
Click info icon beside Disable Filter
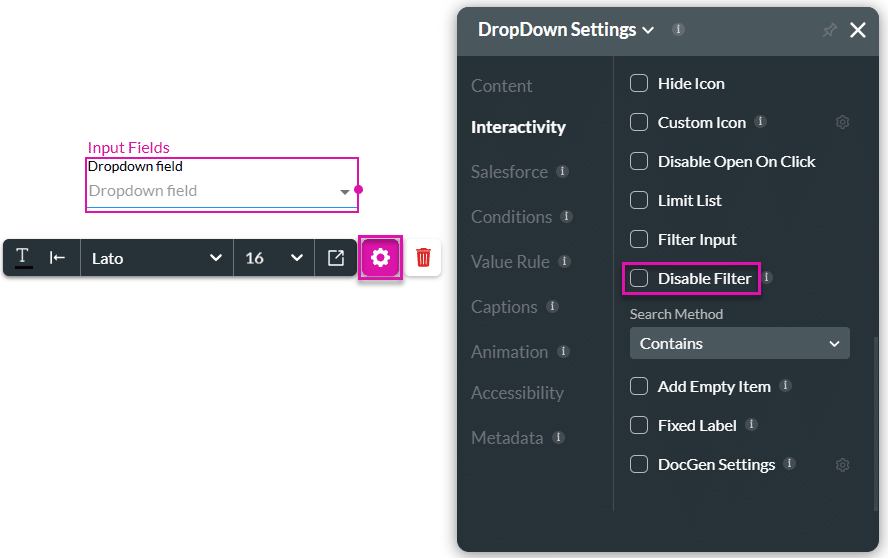pyautogui.click(x=767, y=277)
